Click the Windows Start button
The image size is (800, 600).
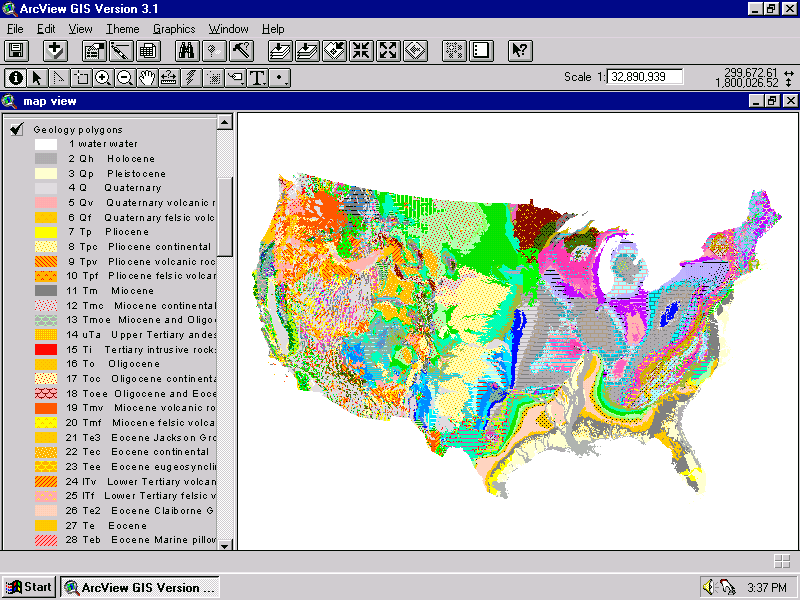(29, 587)
